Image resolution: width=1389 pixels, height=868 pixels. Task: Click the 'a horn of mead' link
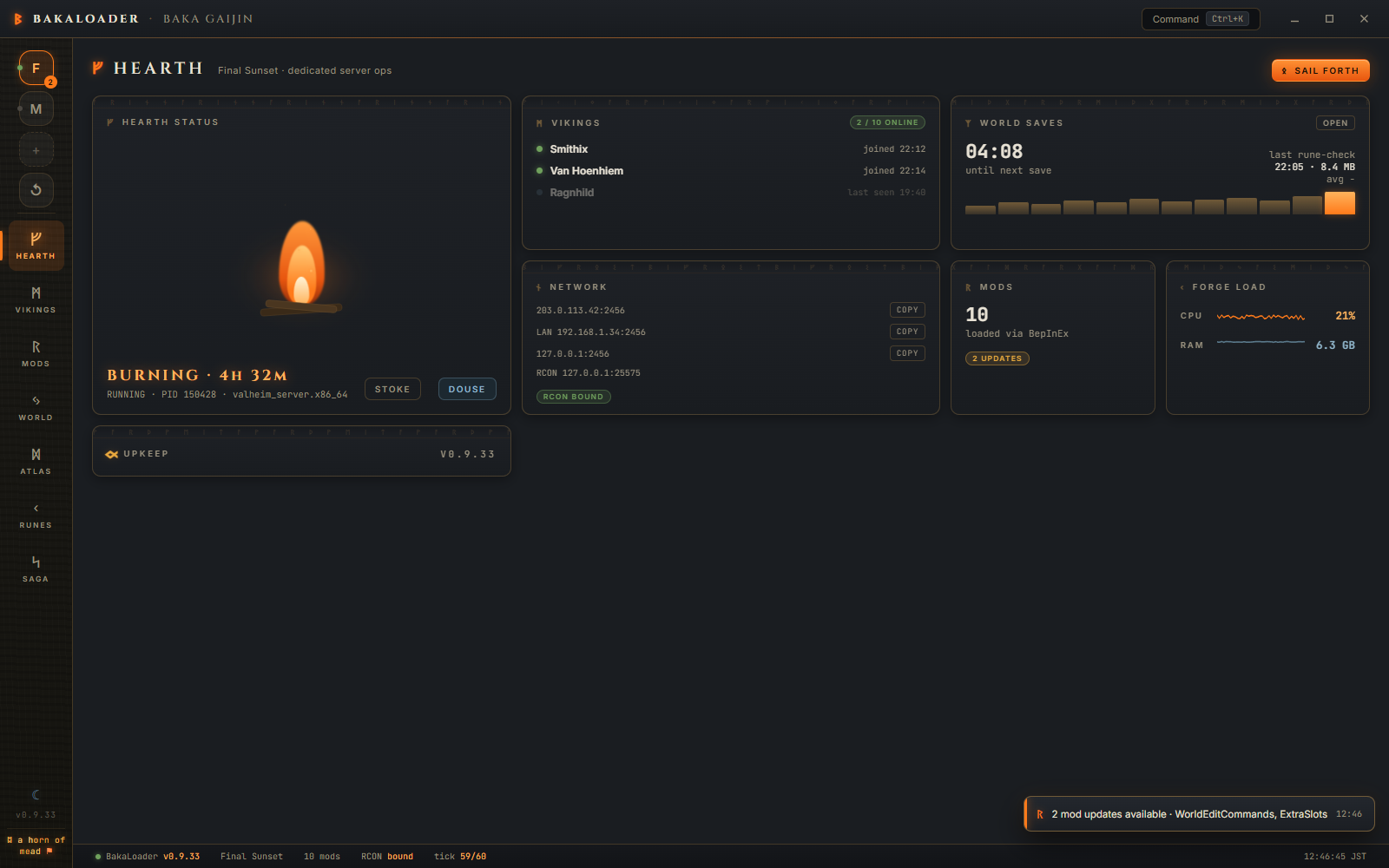tap(36, 845)
